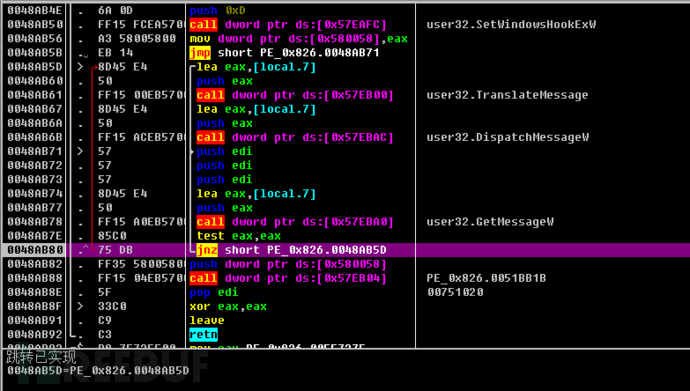Click the marker arrow beside address 0048AB8F
690x391 pixels.
click(x=80, y=306)
